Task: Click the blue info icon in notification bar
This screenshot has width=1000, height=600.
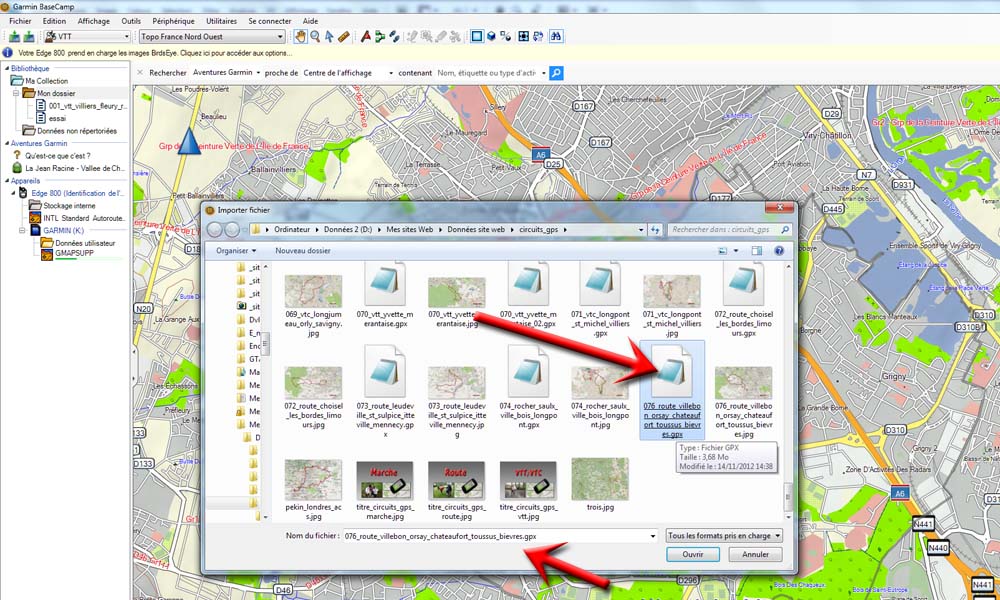Action: pos(8,53)
